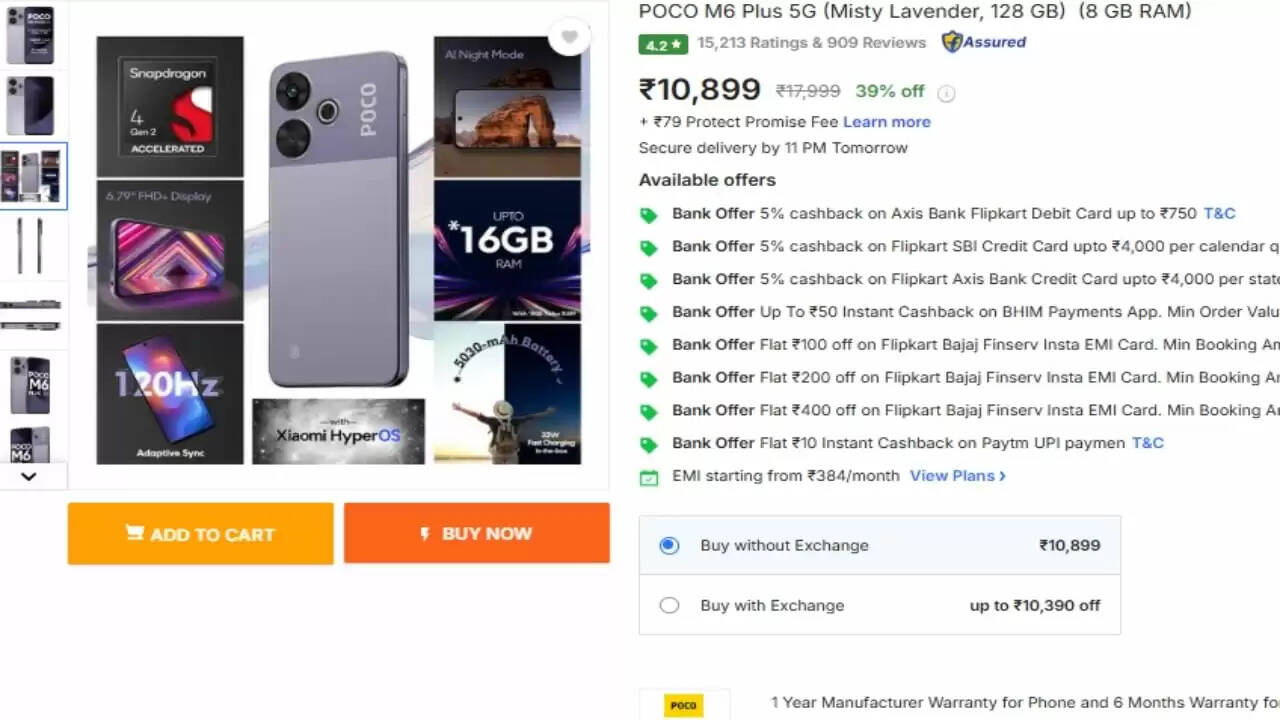1280x720 pixels.
Task: Select the Buy without Exchange option
Action: pyautogui.click(x=670, y=544)
